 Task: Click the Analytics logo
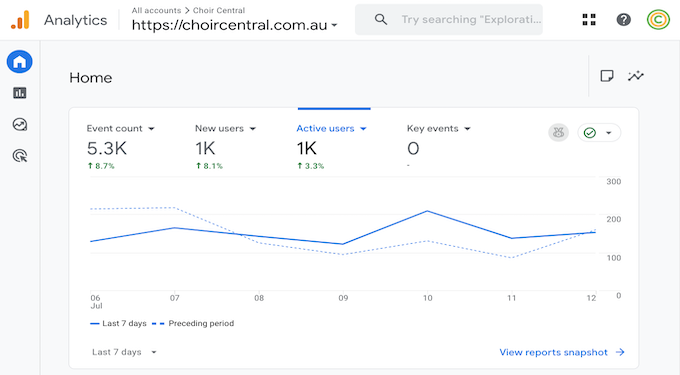click(x=20, y=20)
